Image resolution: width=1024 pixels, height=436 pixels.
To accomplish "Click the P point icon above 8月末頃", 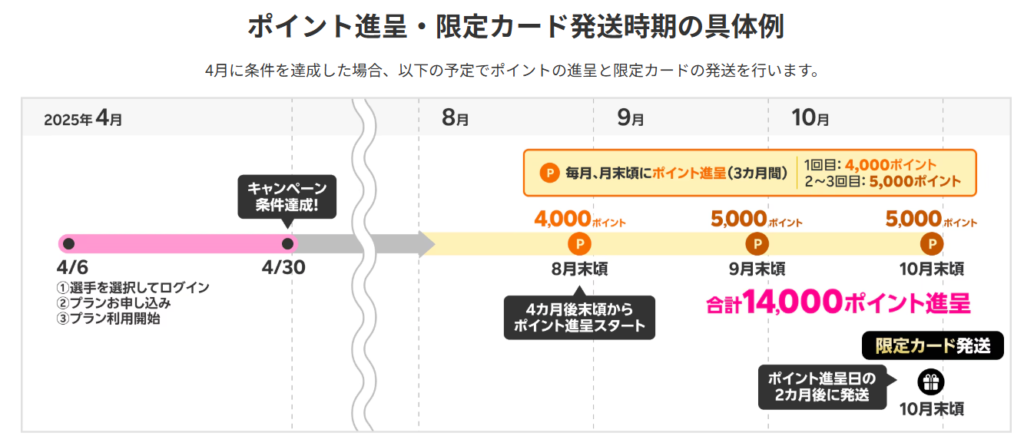I will 579,244.
